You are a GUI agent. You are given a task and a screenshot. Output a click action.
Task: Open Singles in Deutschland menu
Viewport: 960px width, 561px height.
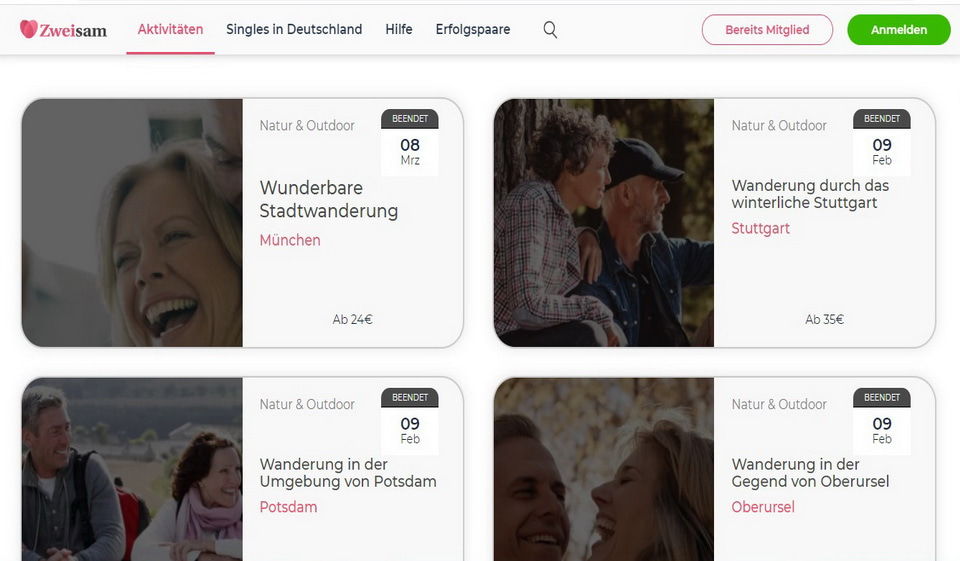pyautogui.click(x=294, y=29)
